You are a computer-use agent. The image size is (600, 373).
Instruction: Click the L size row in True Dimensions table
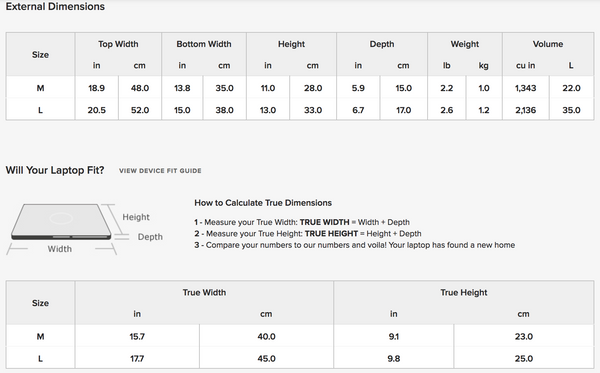(x=300, y=358)
